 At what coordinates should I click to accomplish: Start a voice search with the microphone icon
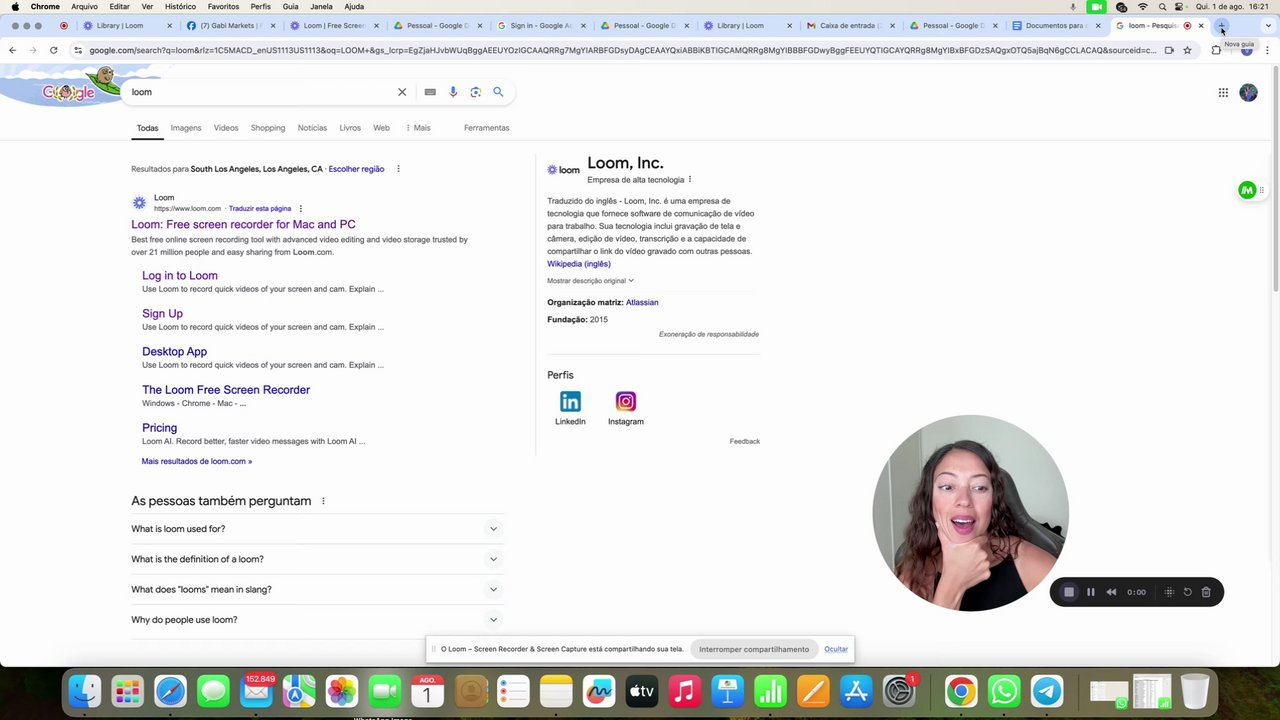(453, 92)
